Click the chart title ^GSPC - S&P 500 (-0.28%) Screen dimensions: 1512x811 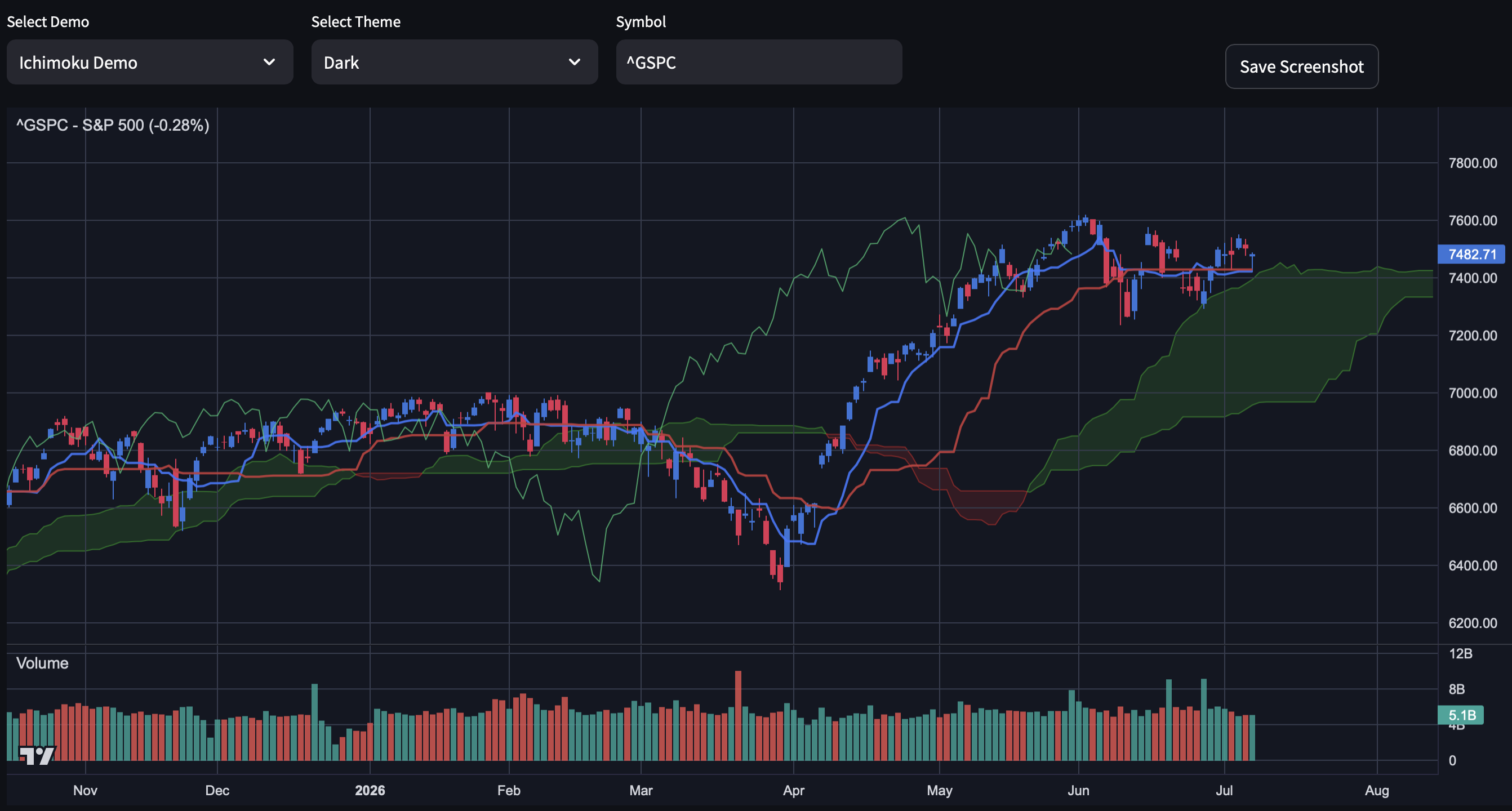(113, 125)
